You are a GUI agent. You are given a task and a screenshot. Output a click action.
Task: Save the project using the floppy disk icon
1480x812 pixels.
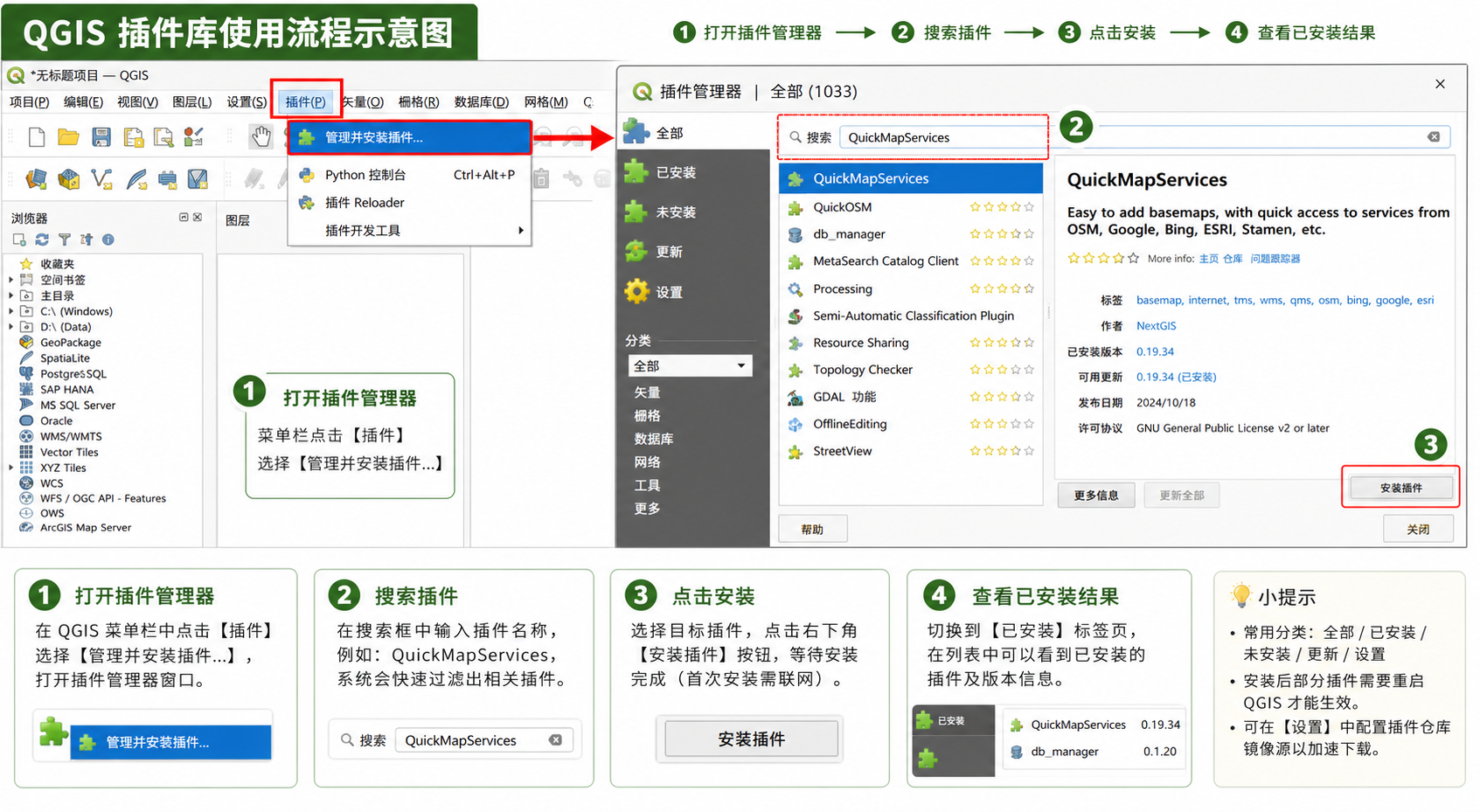click(101, 136)
